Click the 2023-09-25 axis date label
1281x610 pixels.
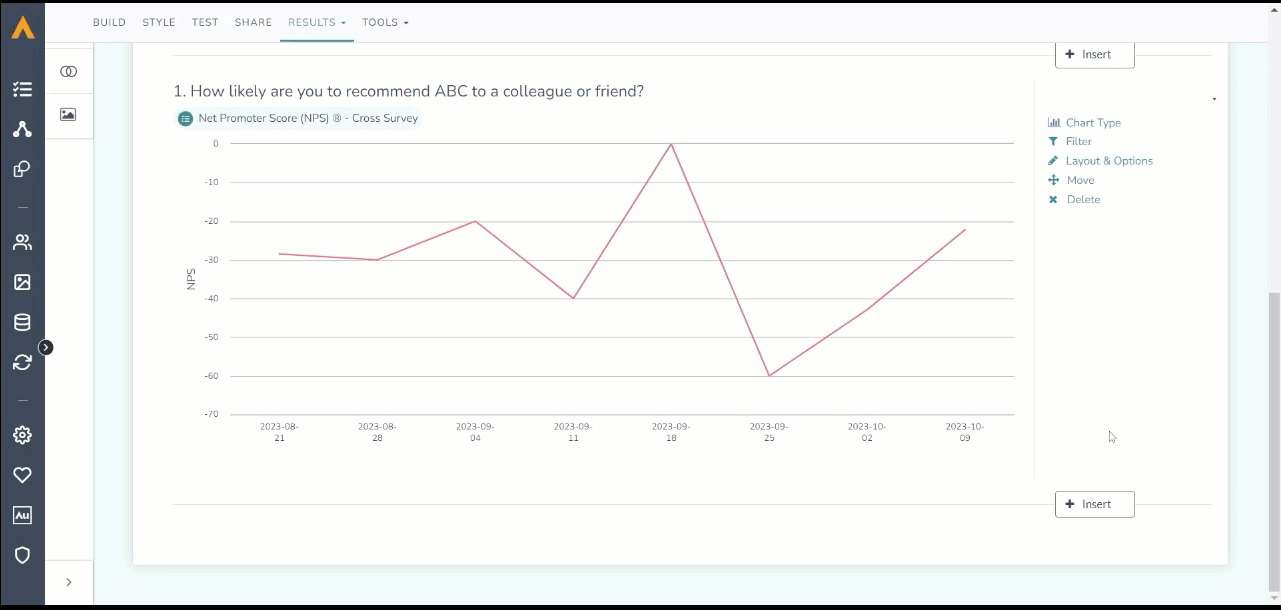[769, 432]
